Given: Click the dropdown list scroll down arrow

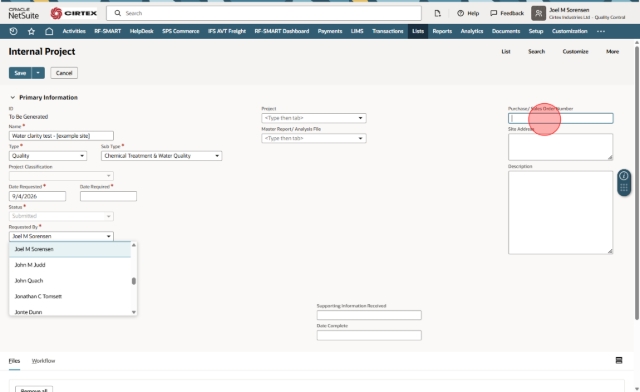Looking at the screenshot, I should coord(134,312).
